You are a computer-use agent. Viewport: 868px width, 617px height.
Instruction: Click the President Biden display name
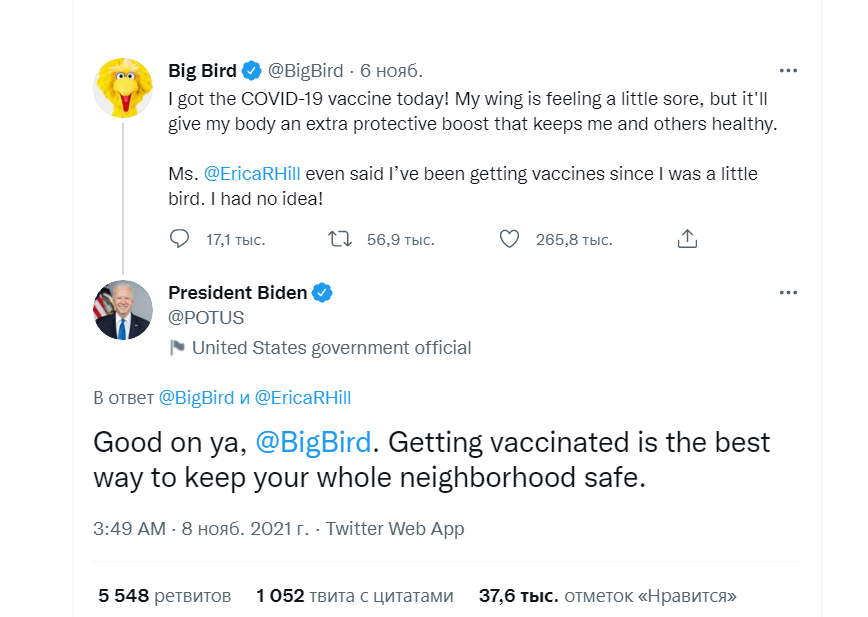coord(237,292)
